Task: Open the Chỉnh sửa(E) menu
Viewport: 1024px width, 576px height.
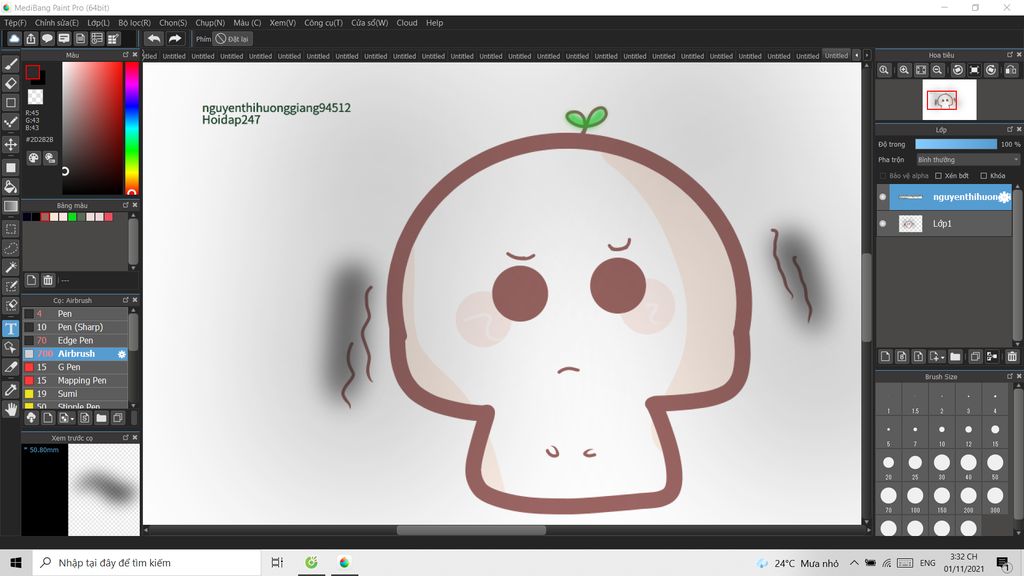Action: (x=57, y=23)
